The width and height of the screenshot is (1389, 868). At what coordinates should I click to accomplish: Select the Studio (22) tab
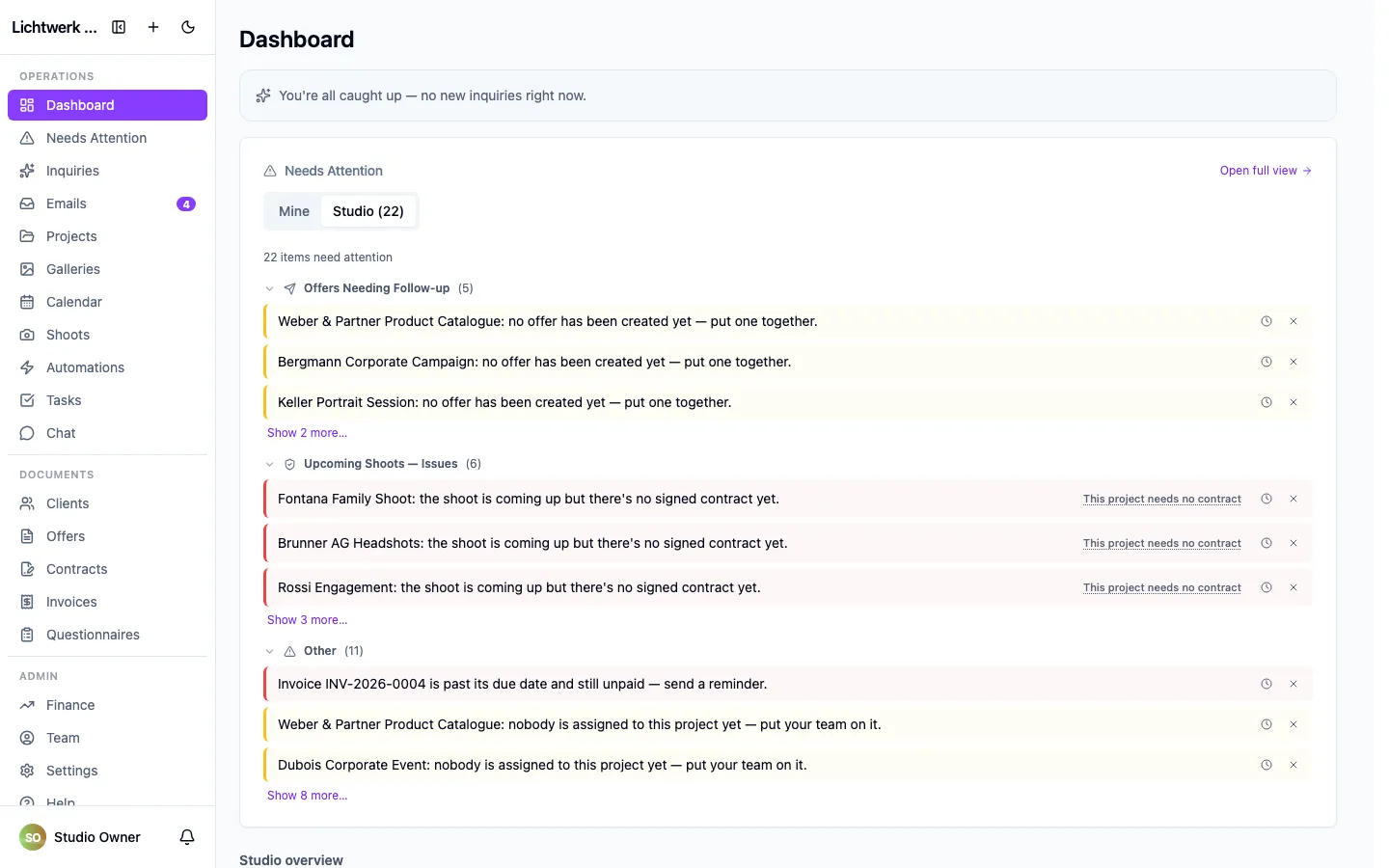pos(368,211)
